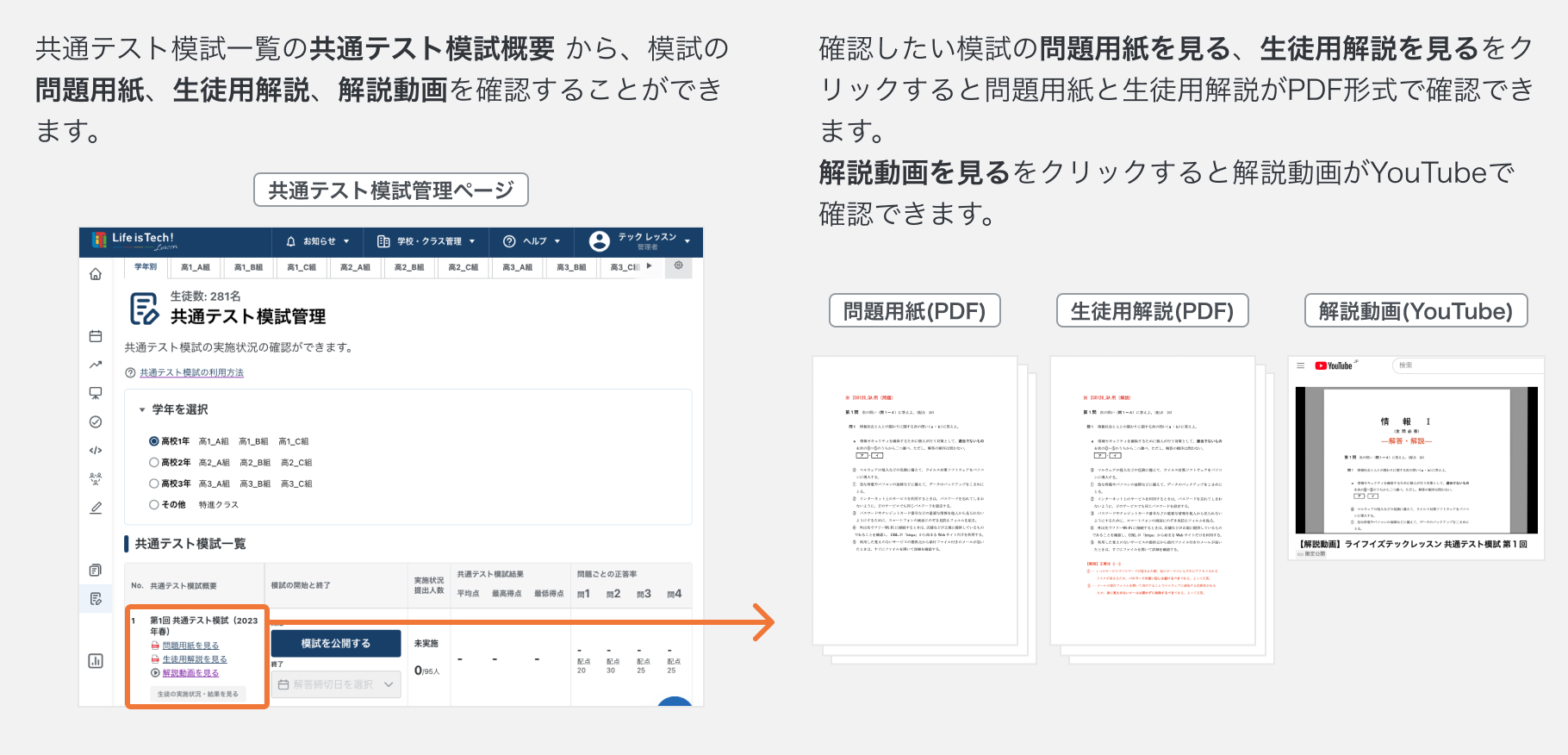Click the question icon beside usage link
The image size is (1568, 755).
pyautogui.click(x=131, y=373)
